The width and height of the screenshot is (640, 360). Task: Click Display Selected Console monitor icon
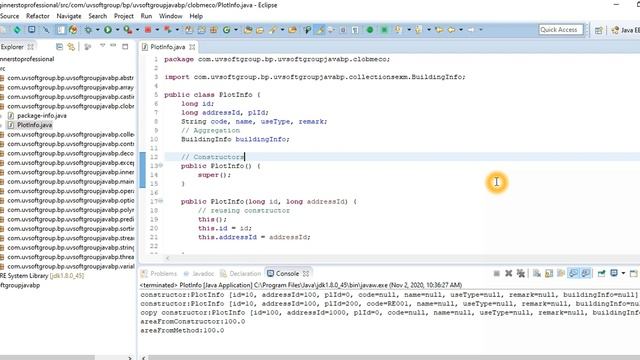point(613,273)
